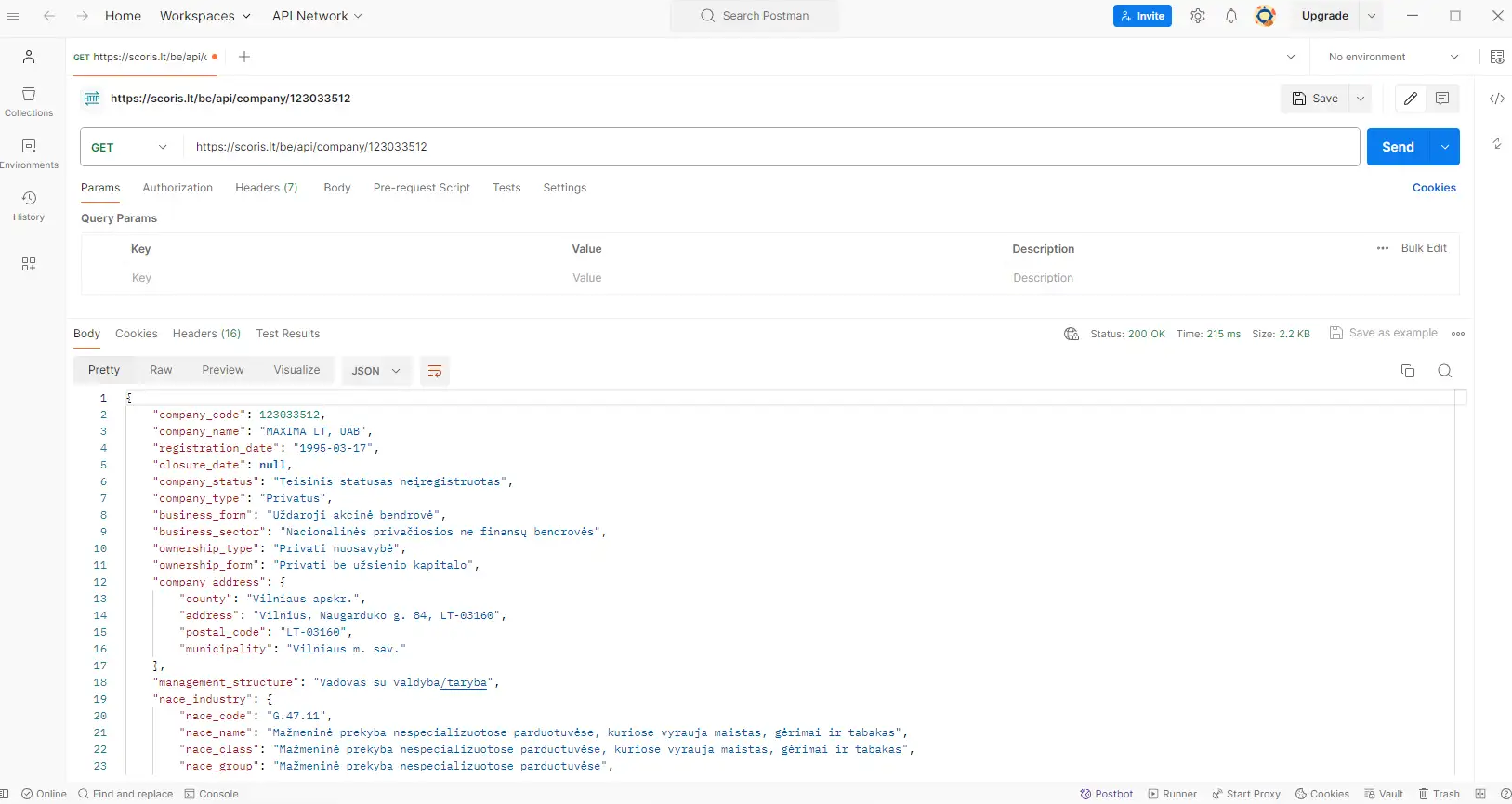Toggle two-pane layout icon below code icon
This screenshot has height=804, width=1512.
coord(1497,143)
